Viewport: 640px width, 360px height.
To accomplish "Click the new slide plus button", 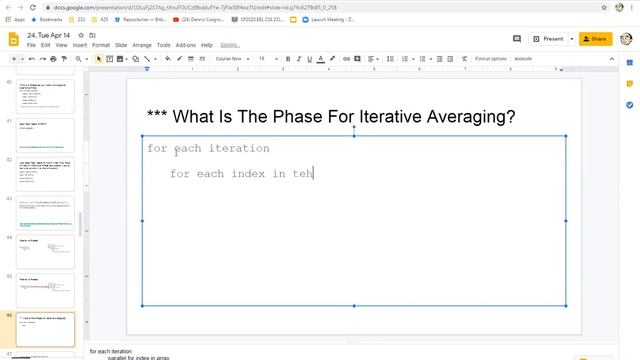I will [14, 59].
